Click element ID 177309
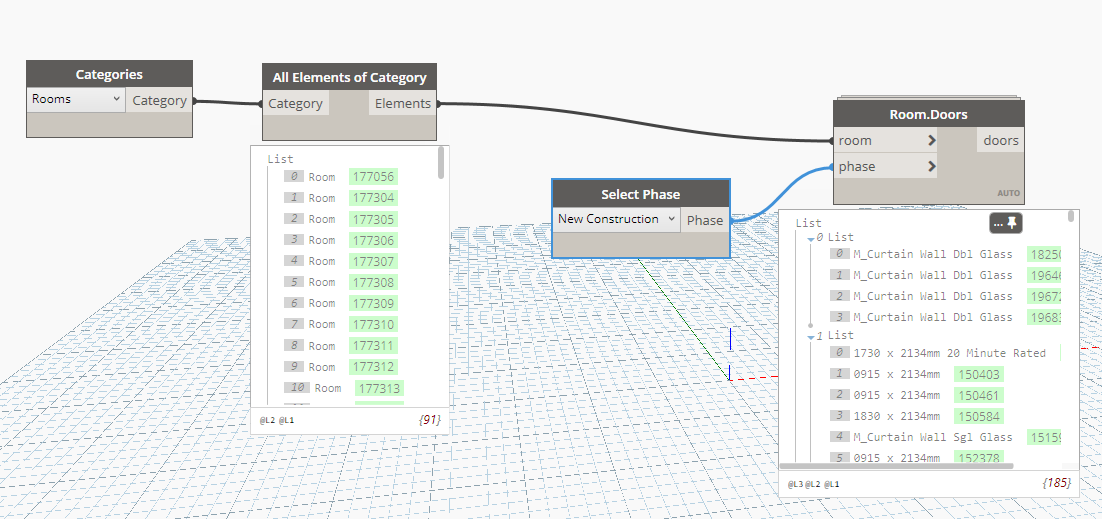This screenshot has width=1102, height=519. (373, 303)
